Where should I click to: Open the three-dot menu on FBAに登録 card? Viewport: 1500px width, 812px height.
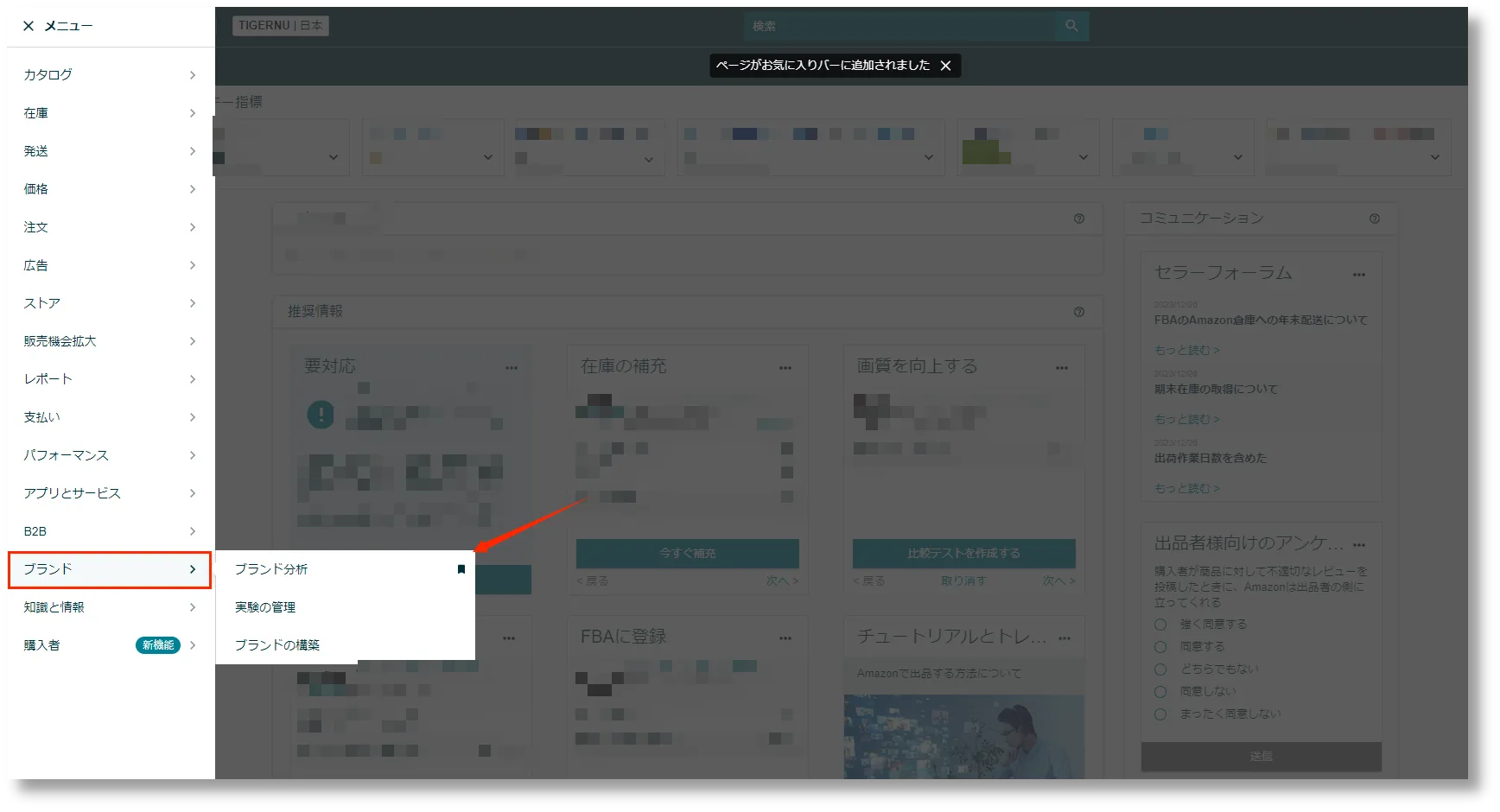coord(785,638)
